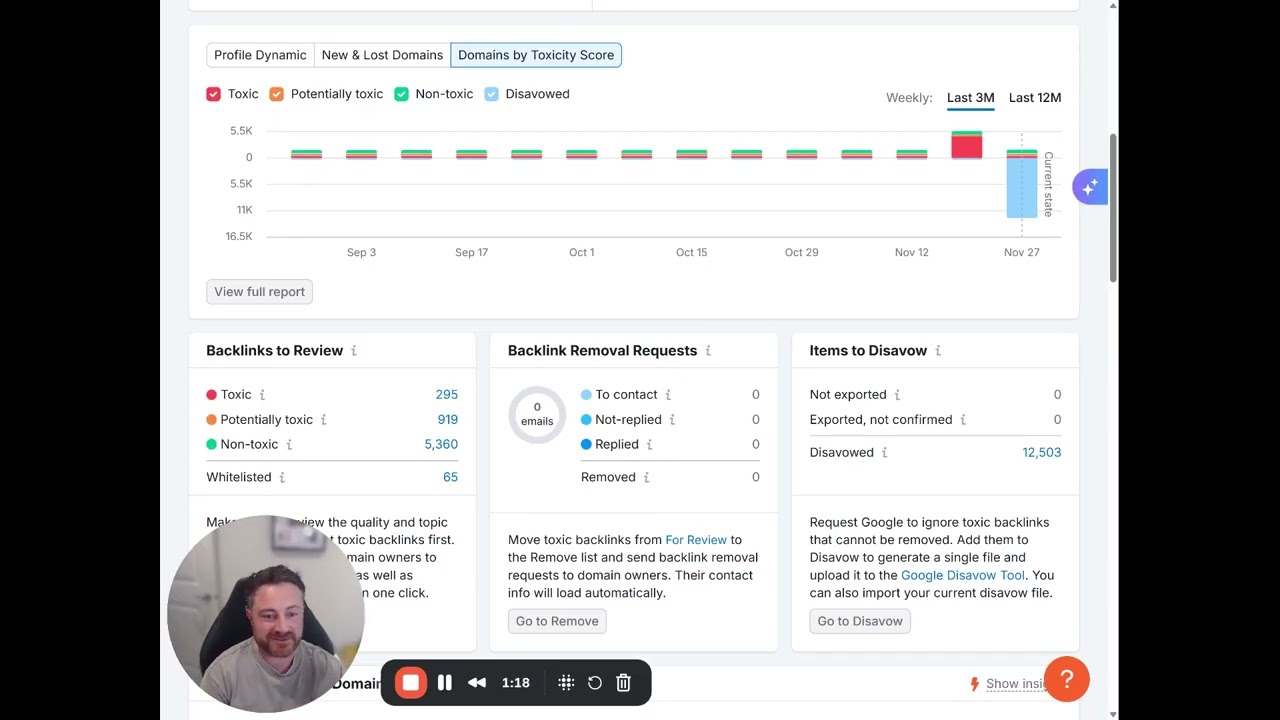This screenshot has width=1280, height=720.
Task: Click info icon beside To contact
Action: point(668,395)
